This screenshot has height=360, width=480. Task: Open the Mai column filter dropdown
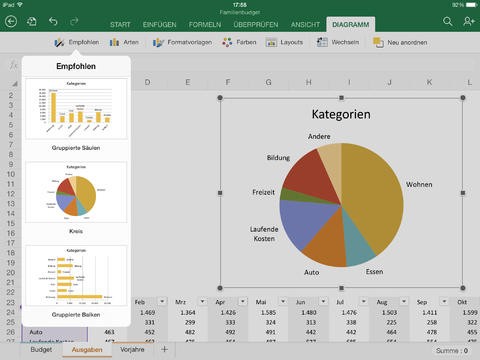283,301
